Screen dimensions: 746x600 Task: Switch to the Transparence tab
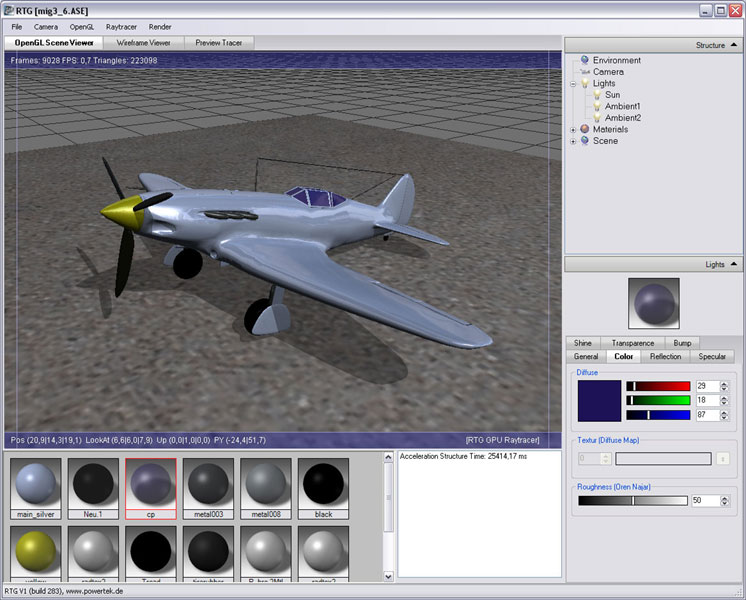(x=632, y=343)
